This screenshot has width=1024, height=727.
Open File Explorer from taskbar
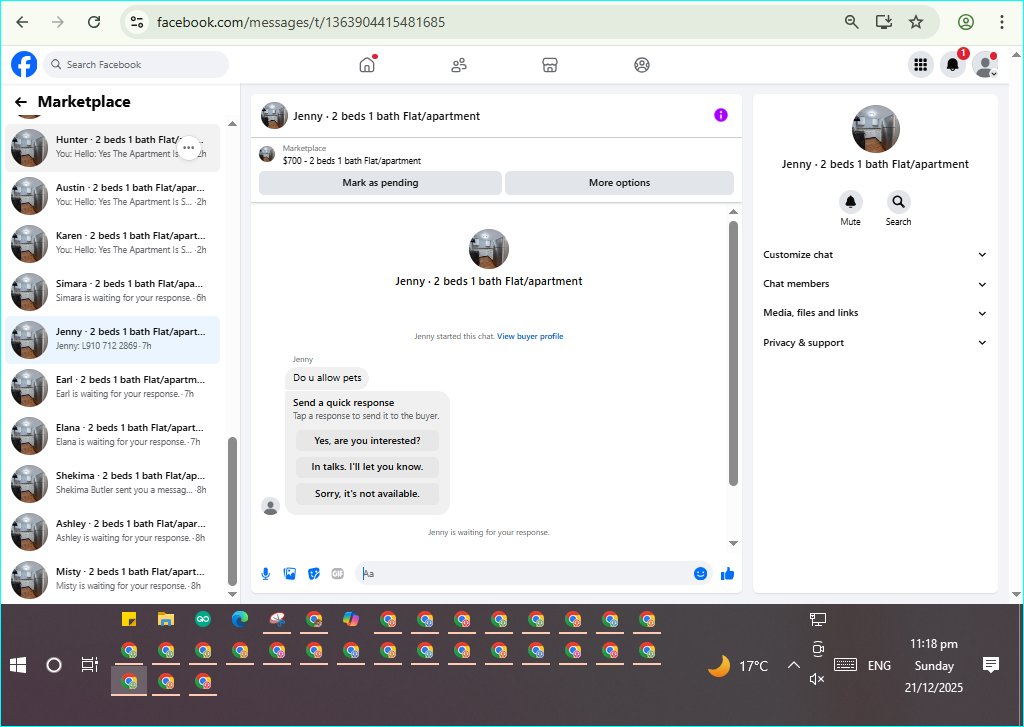166,619
